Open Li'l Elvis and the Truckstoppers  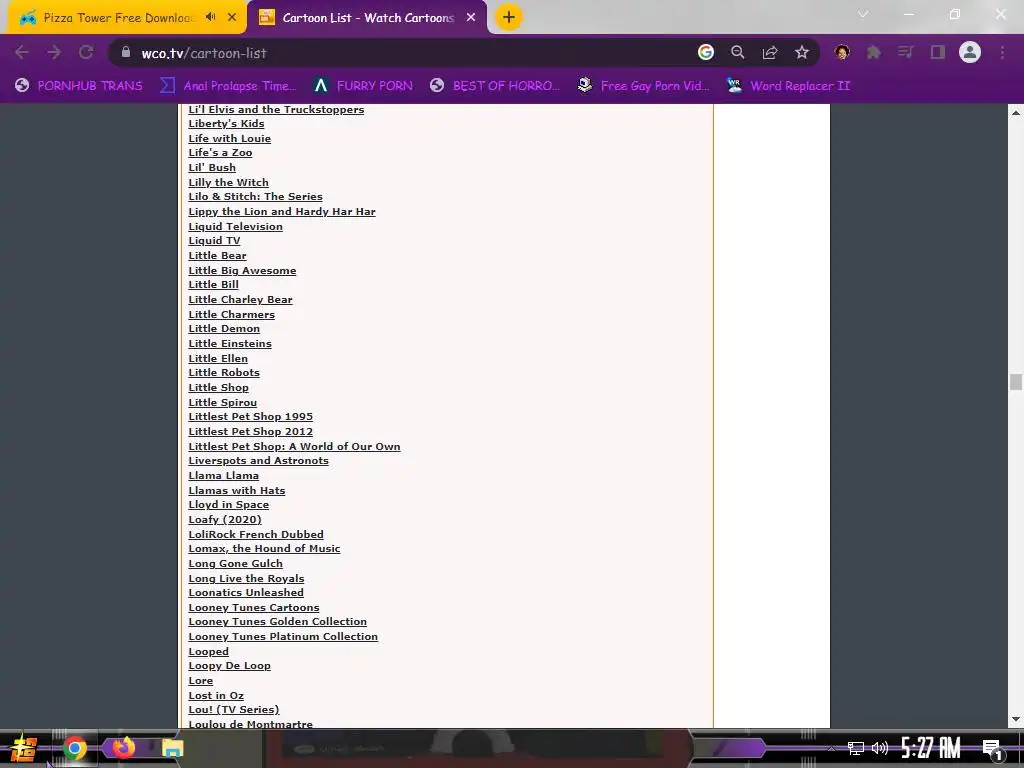click(x=276, y=109)
